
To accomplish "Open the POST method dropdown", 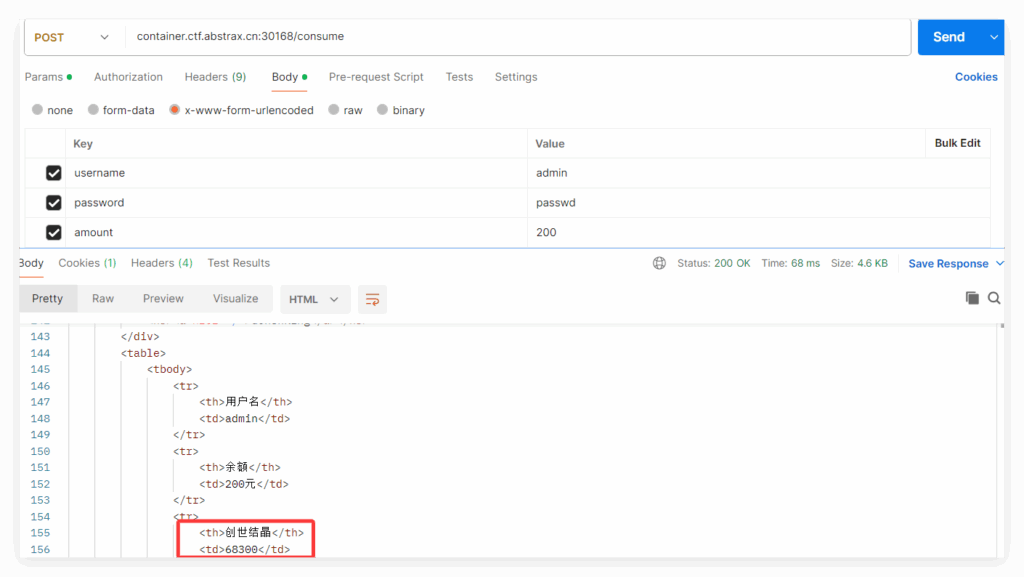I will coord(71,37).
